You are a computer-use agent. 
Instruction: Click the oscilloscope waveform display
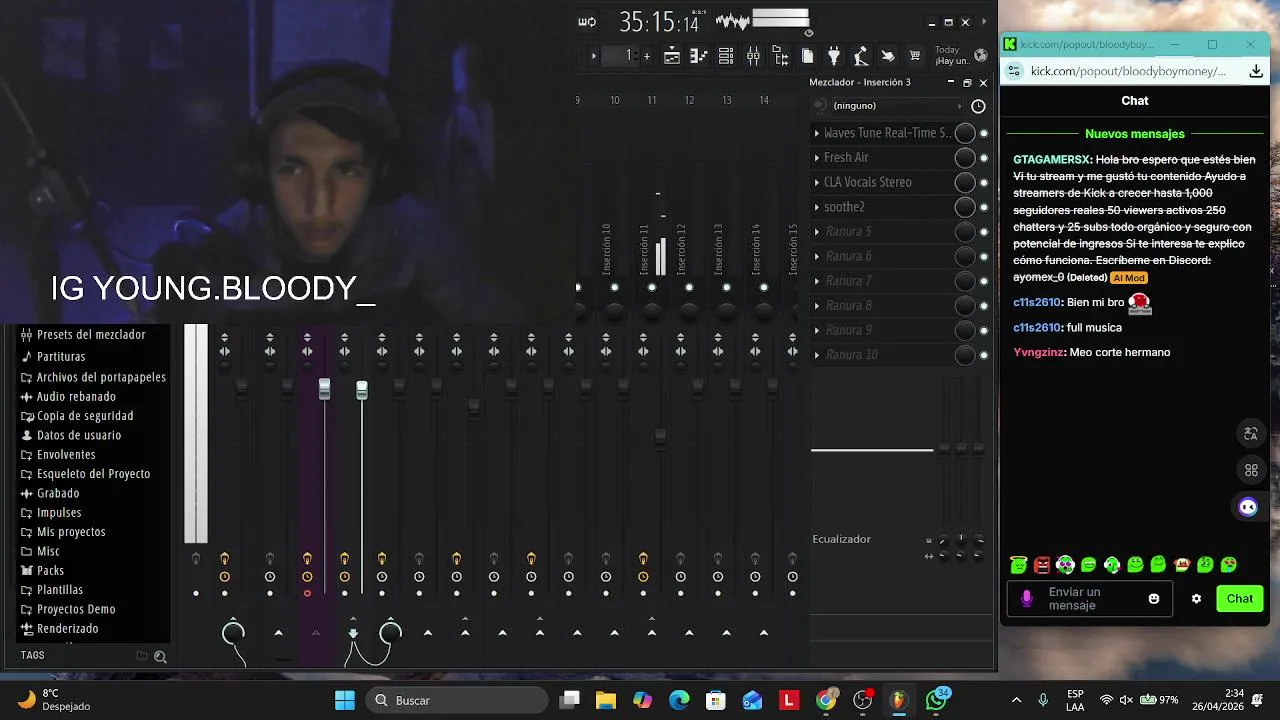click(x=732, y=21)
